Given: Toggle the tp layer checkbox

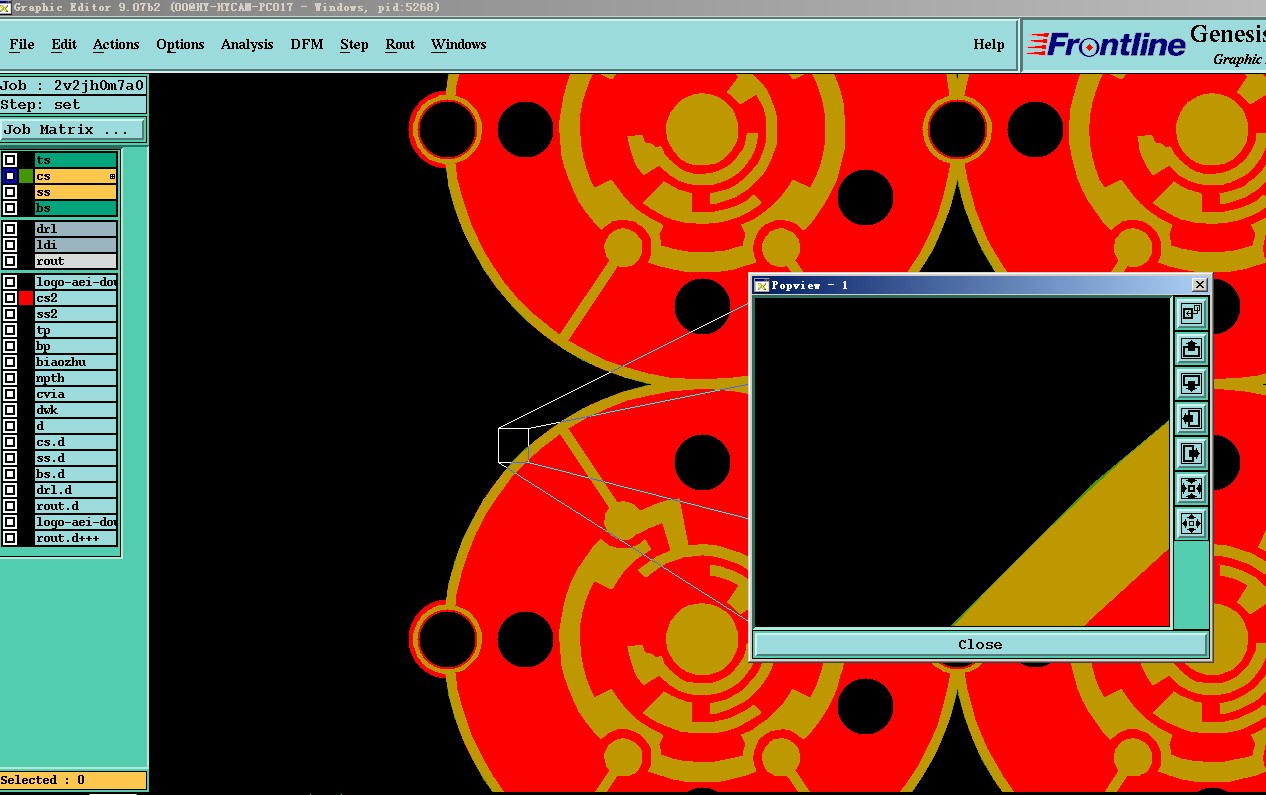Looking at the screenshot, I should click(10, 330).
